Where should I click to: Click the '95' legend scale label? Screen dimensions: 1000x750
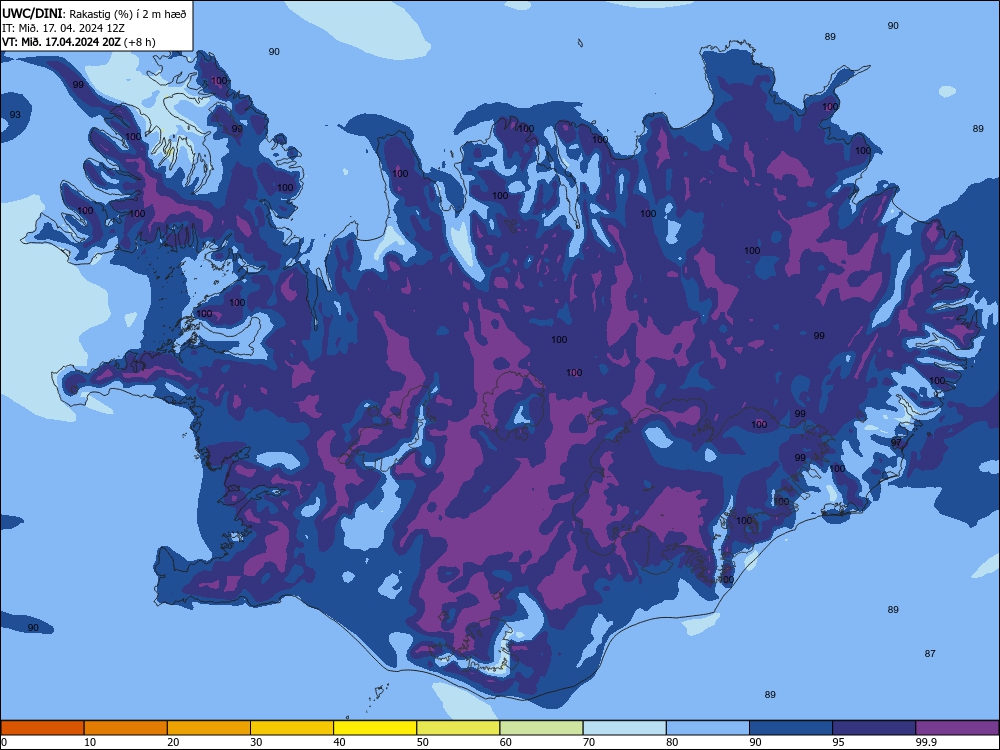click(x=839, y=742)
